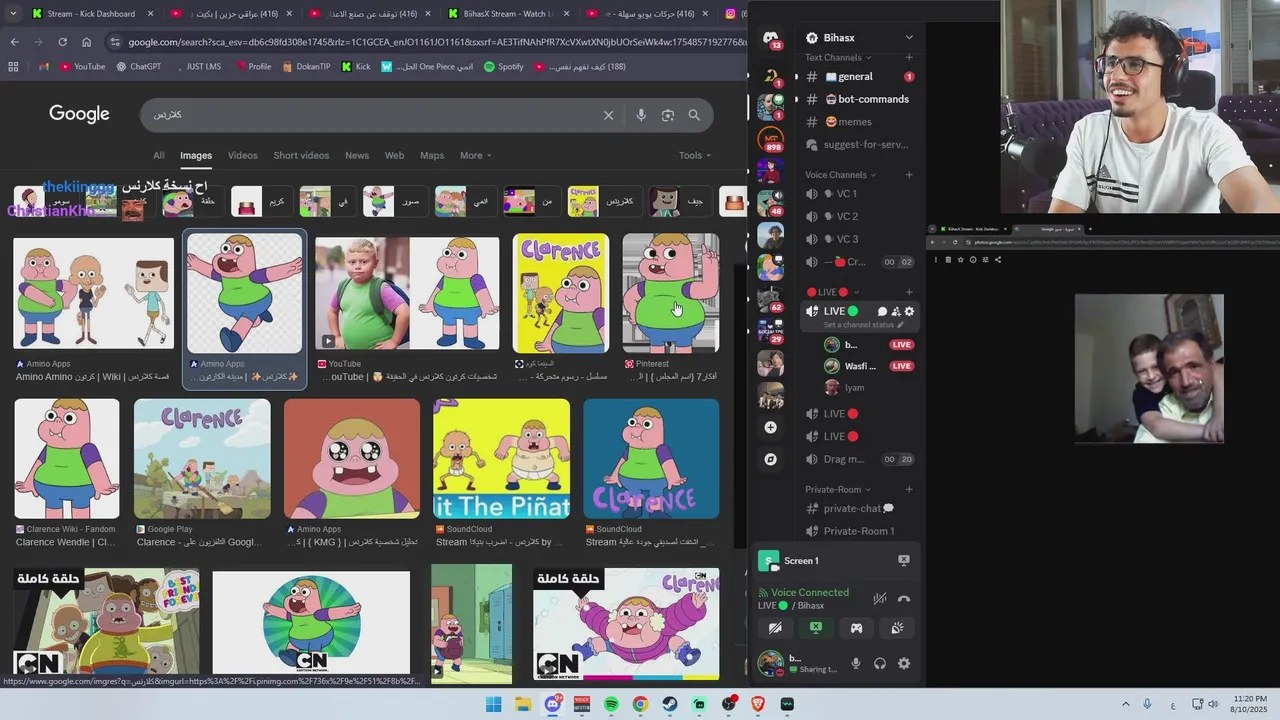
Task: Switch to Stream - Kick Dashboard tab
Action: click(92, 14)
